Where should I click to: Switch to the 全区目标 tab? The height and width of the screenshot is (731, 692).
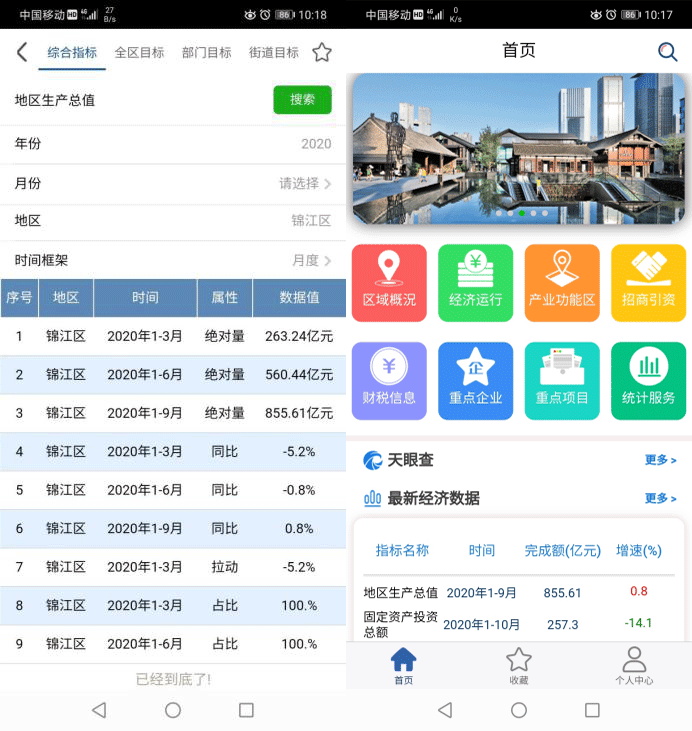pyautogui.click(x=139, y=53)
